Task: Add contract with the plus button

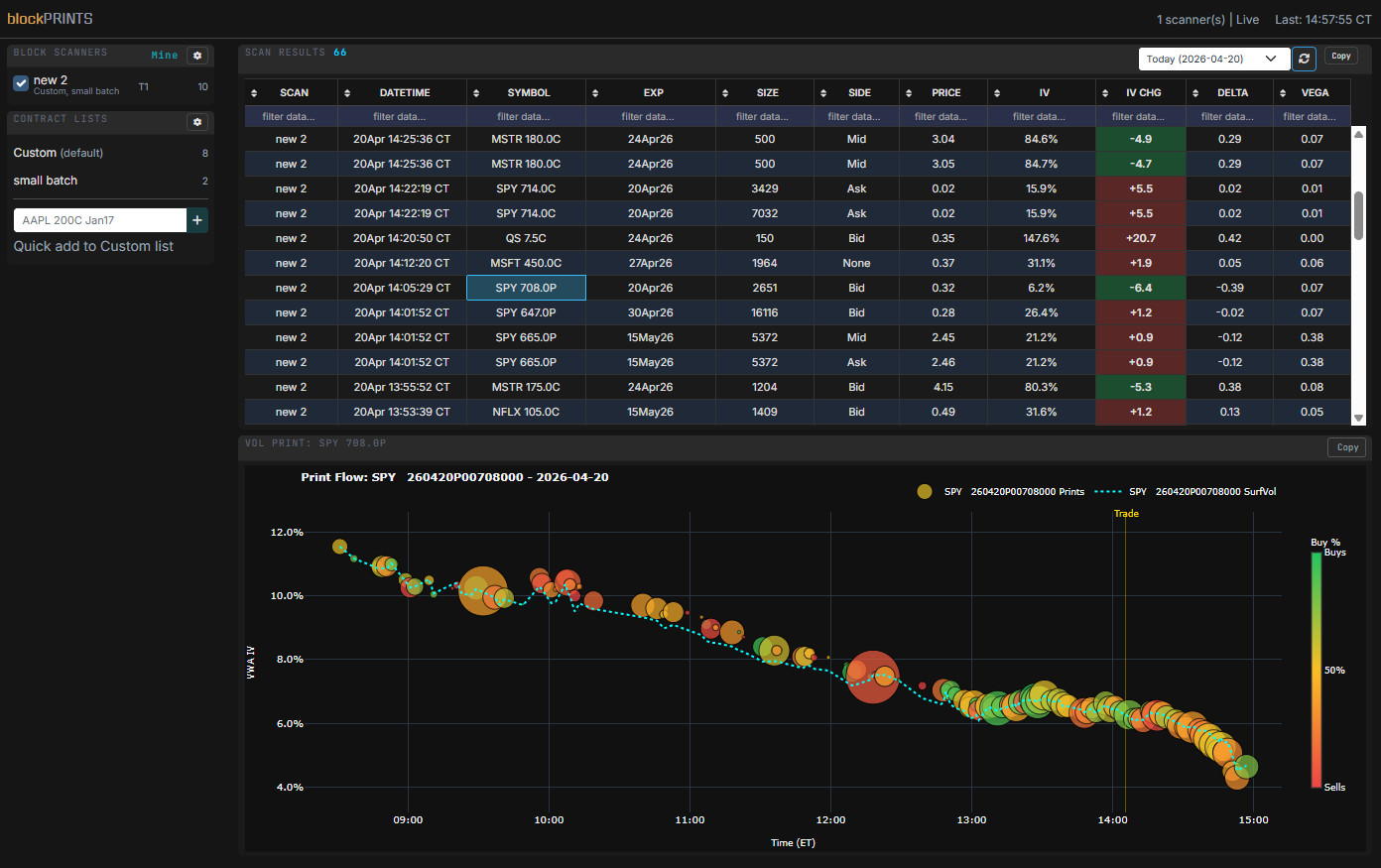Action: point(197,220)
